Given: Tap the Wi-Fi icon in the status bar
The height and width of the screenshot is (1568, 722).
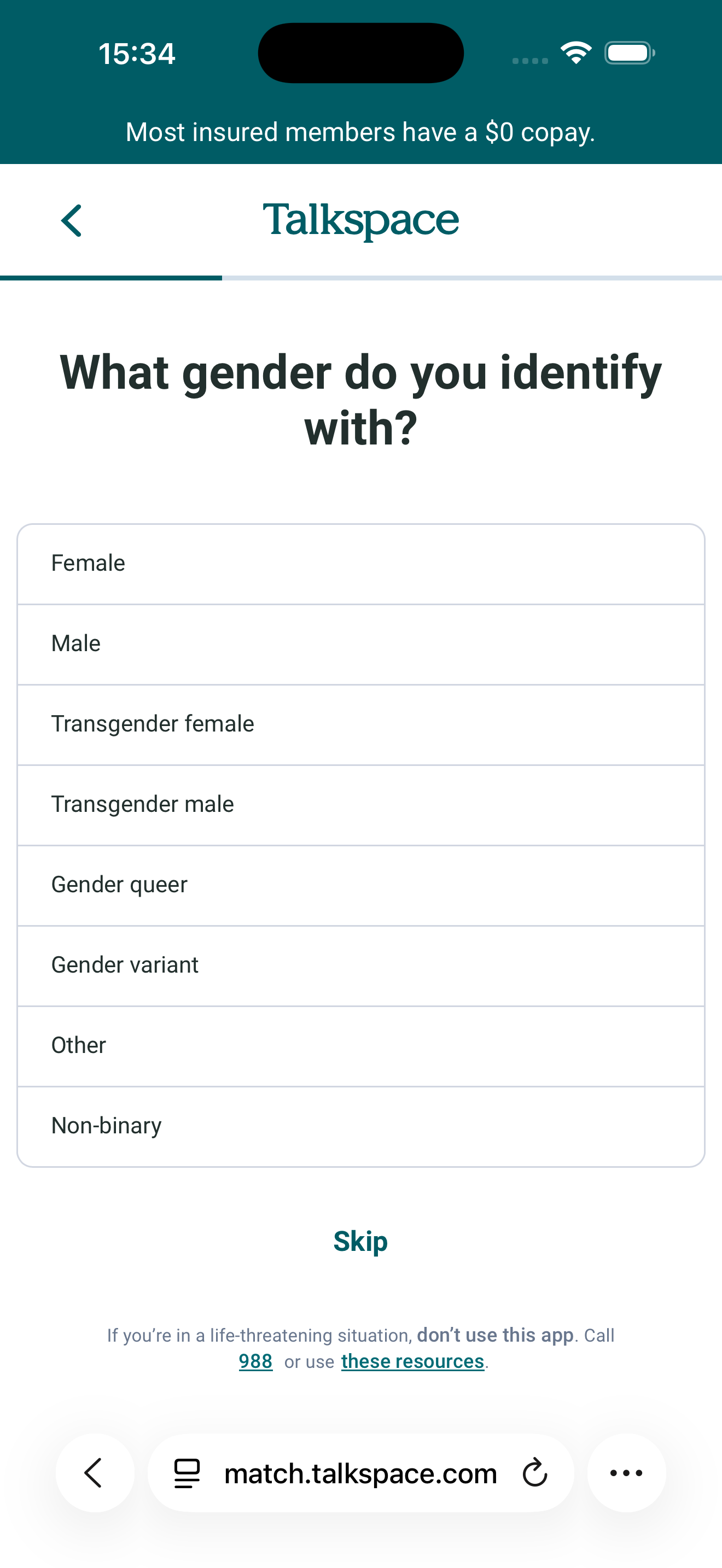Looking at the screenshot, I should (575, 53).
